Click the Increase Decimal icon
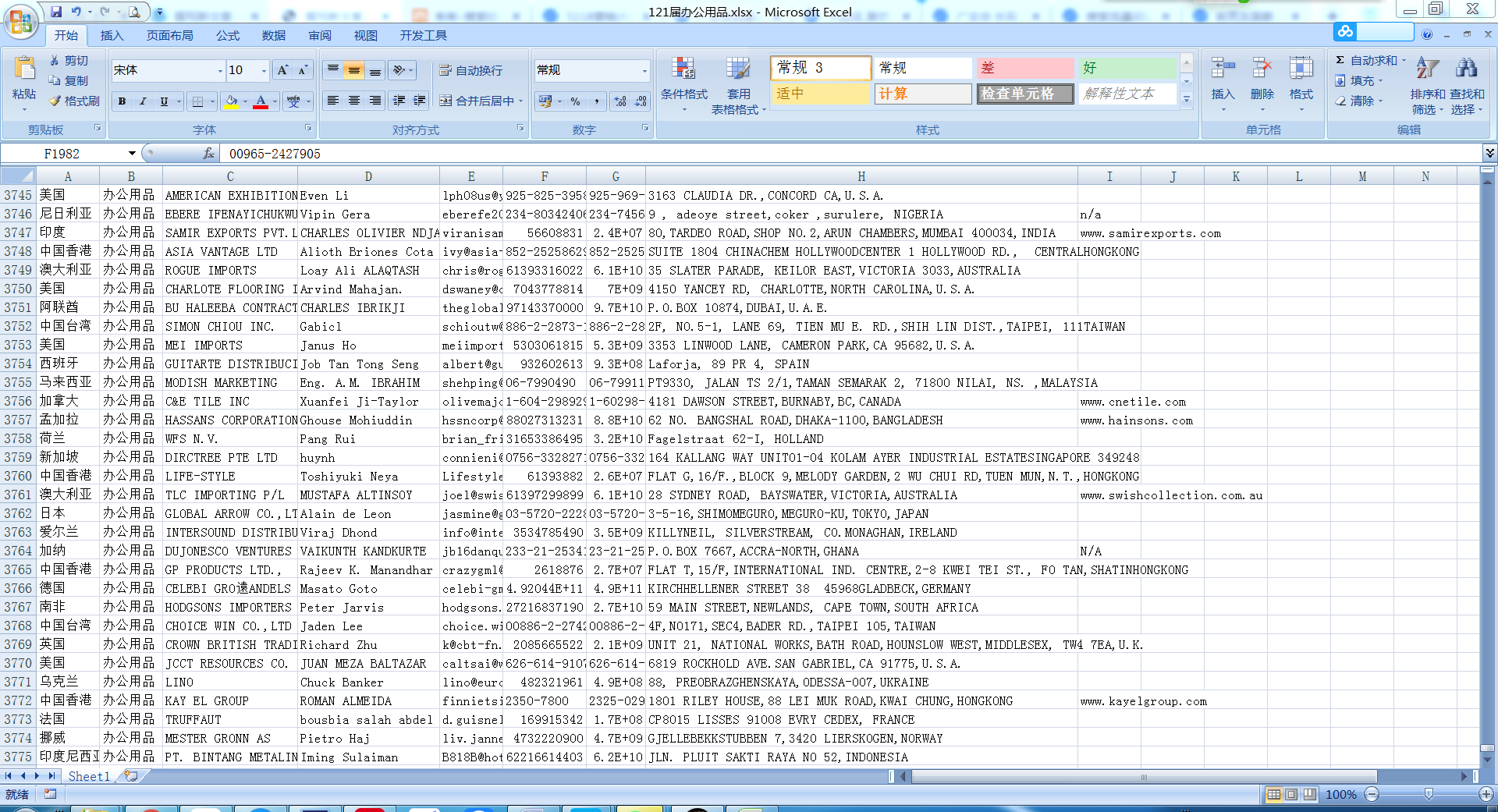1498x812 pixels. pyautogui.click(x=620, y=101)
